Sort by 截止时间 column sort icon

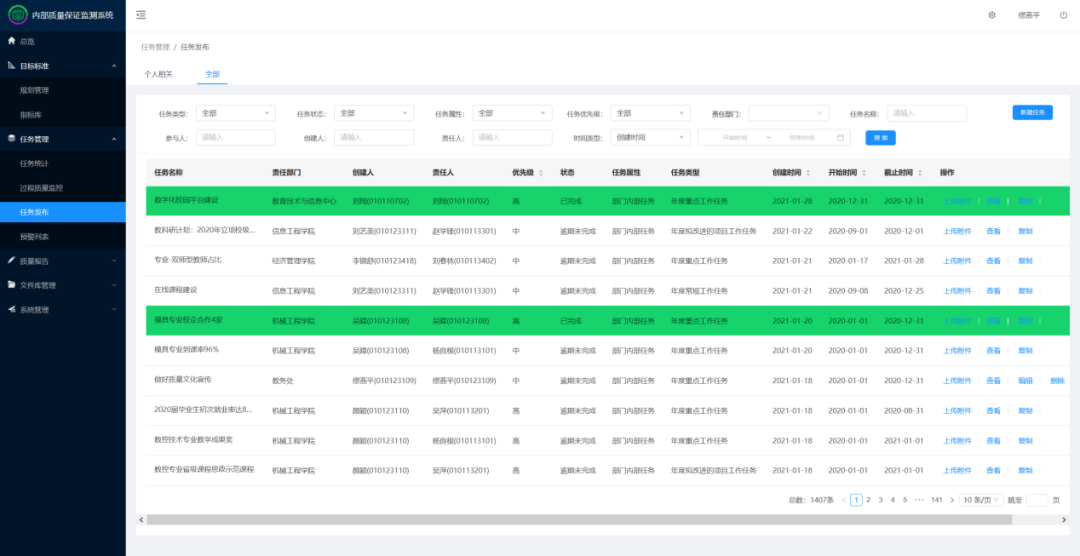(920, 173)
